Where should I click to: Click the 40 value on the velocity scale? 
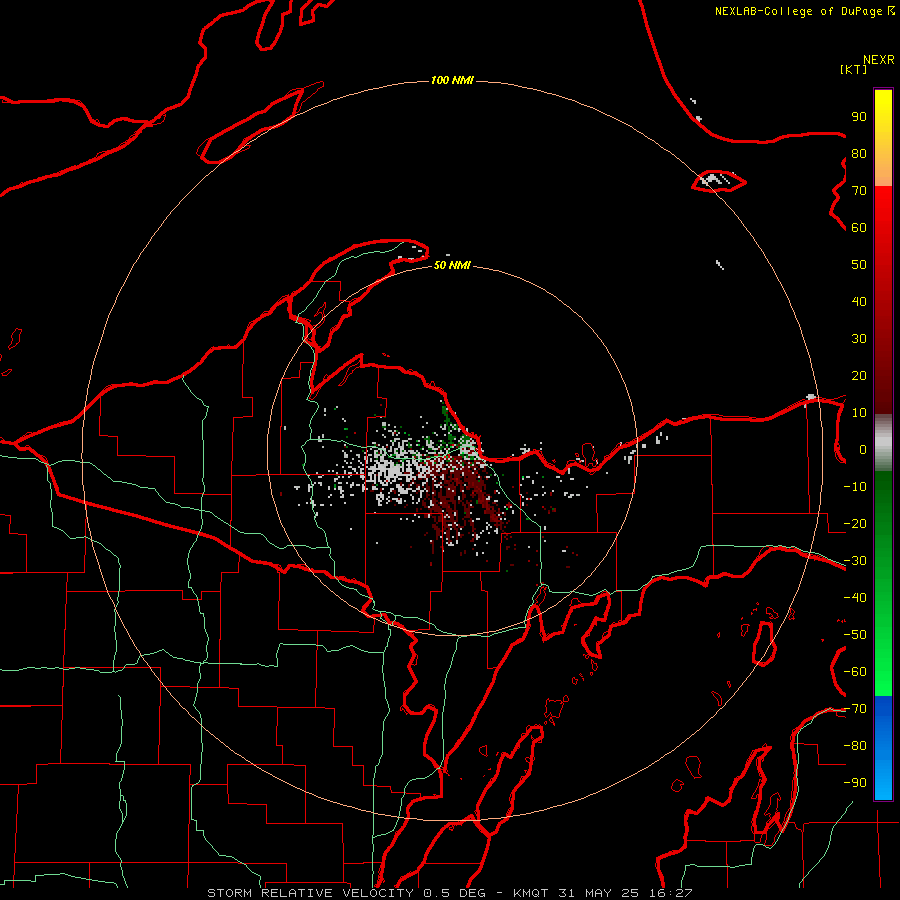[x=859, y=302]
